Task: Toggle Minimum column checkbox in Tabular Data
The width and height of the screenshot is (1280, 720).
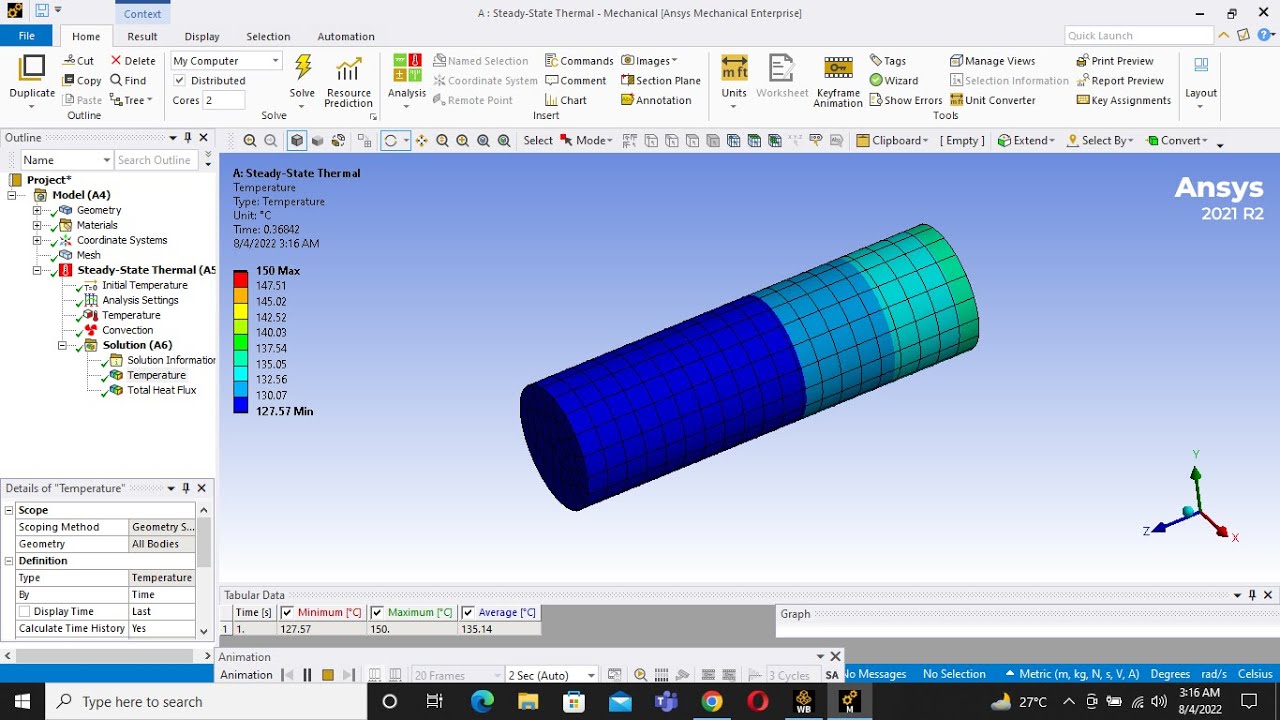Action: [287, 613]
